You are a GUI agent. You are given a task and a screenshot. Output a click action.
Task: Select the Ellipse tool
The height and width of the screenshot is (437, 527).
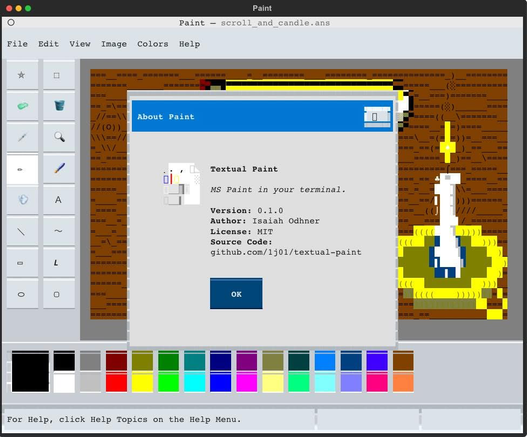pyautogui.click(x=22, y=294)
